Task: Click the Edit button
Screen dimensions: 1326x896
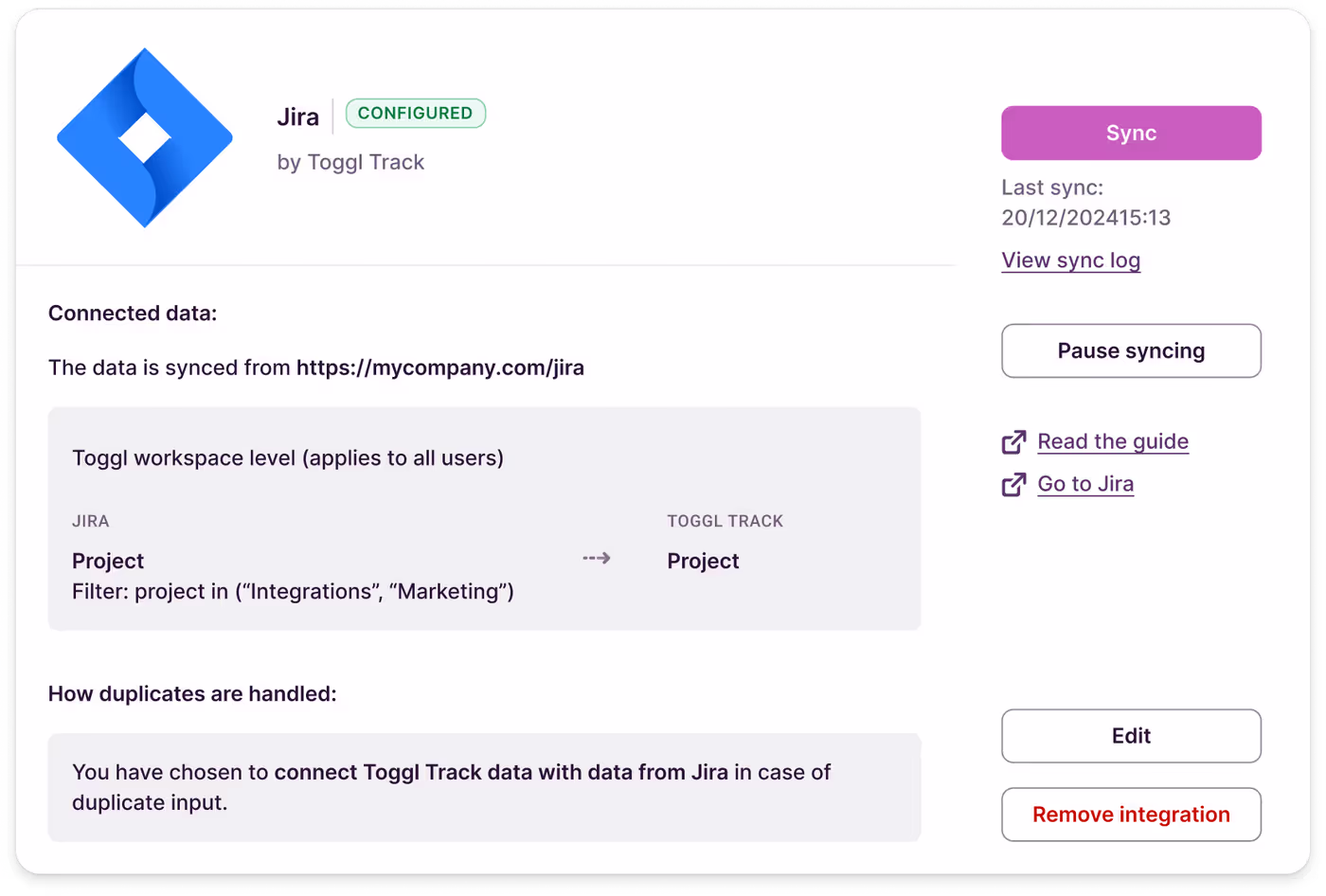Action: 1131,736
